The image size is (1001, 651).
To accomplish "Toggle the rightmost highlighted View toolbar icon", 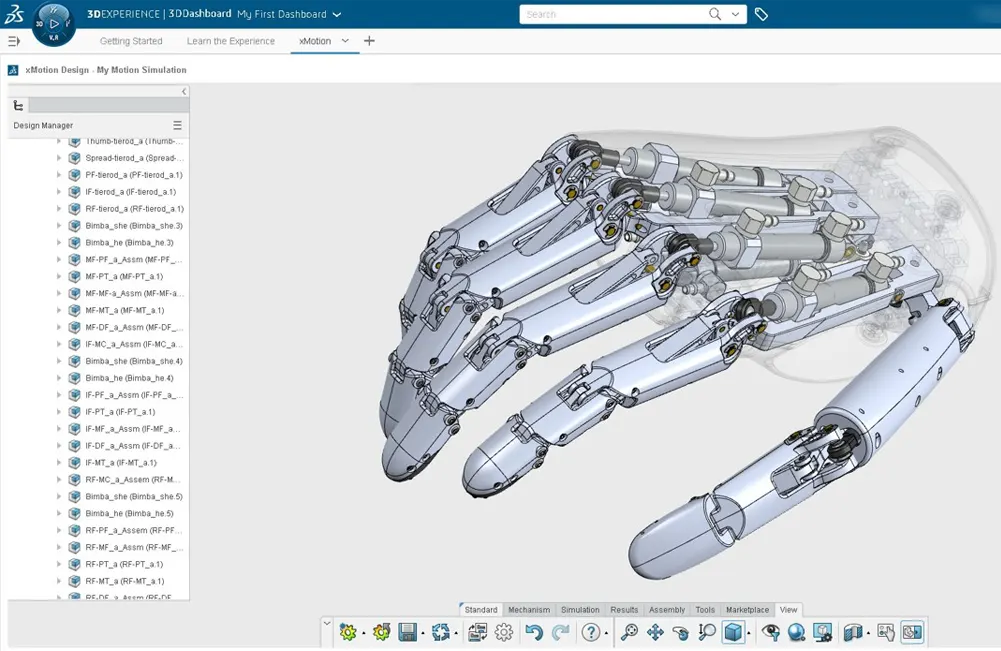I will [911, 632].
